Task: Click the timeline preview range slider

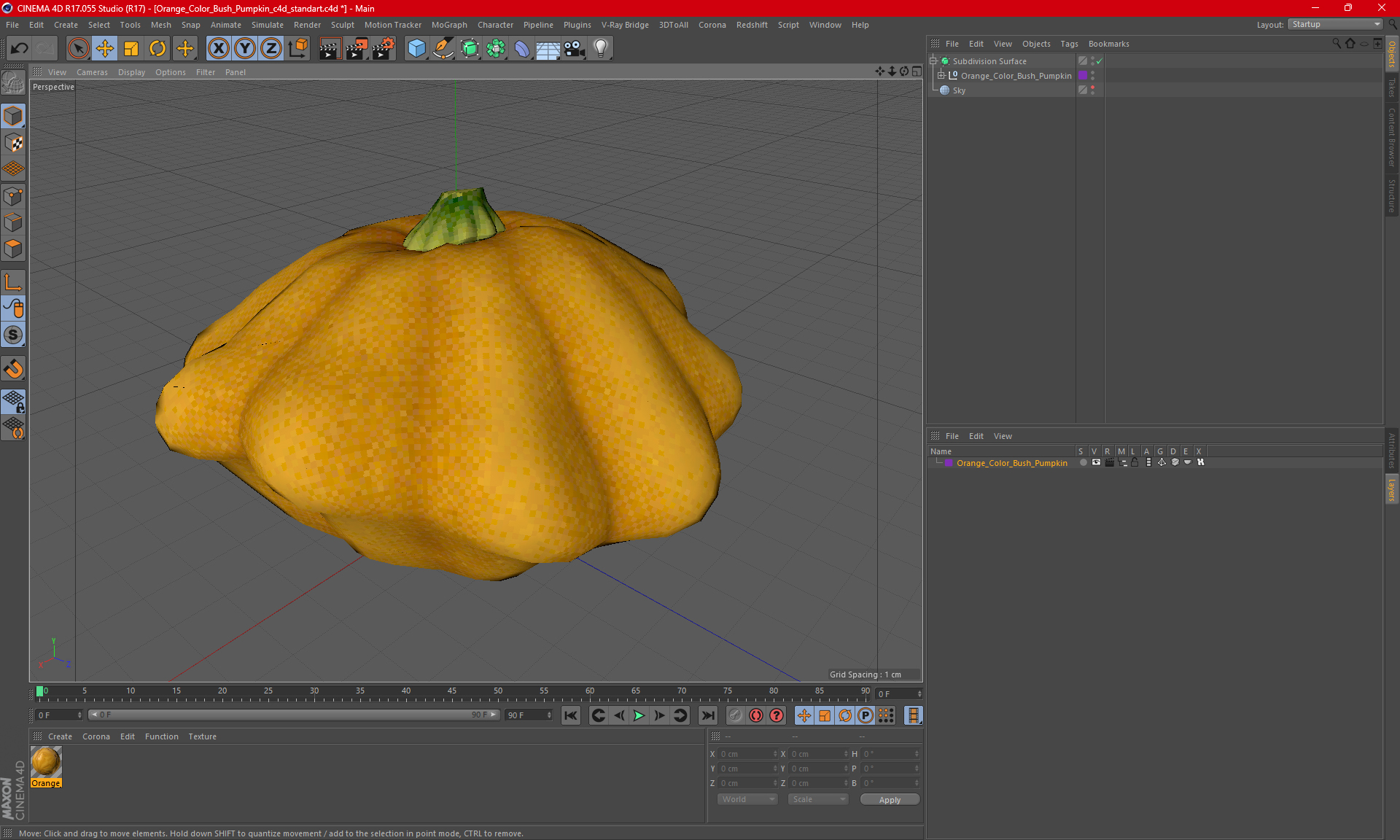Action: 294,715
